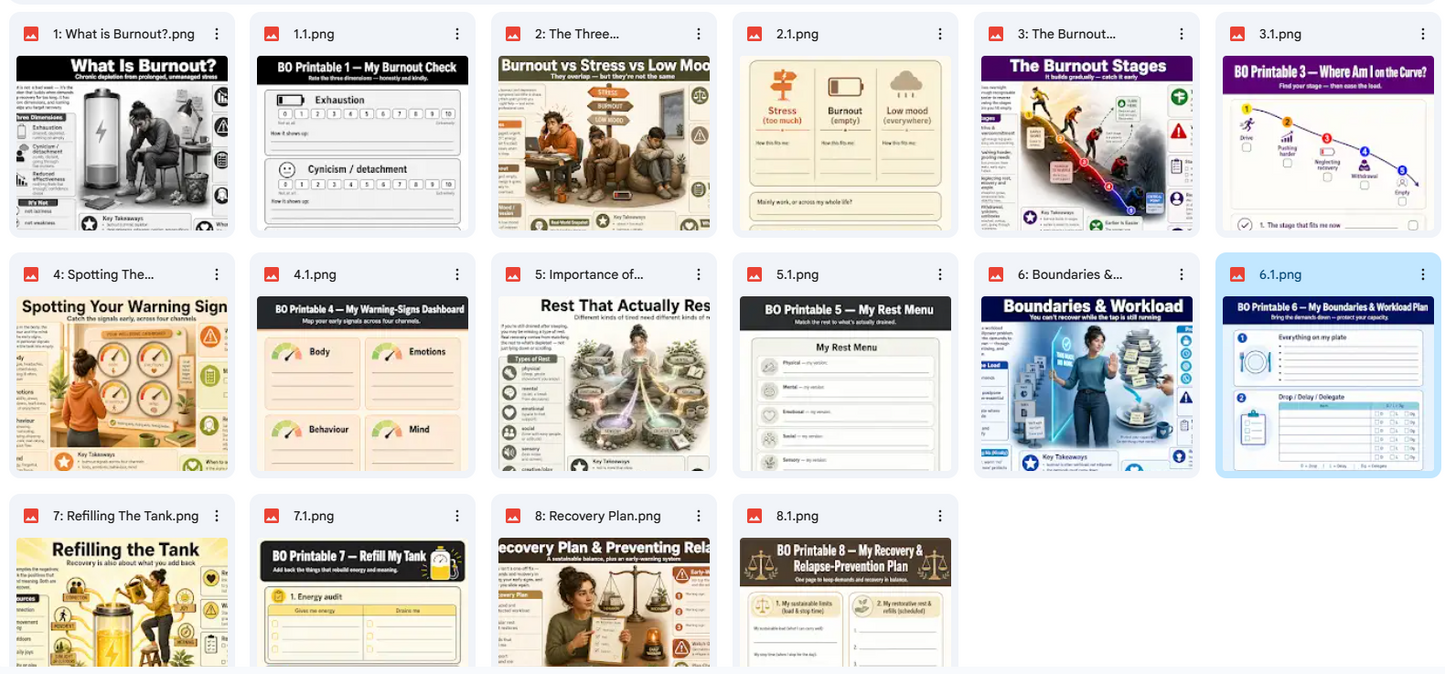Click image file icon of 8: Recovery Plan.png
The width and height of the screenshot is (1445, 674).
[513, 516]
